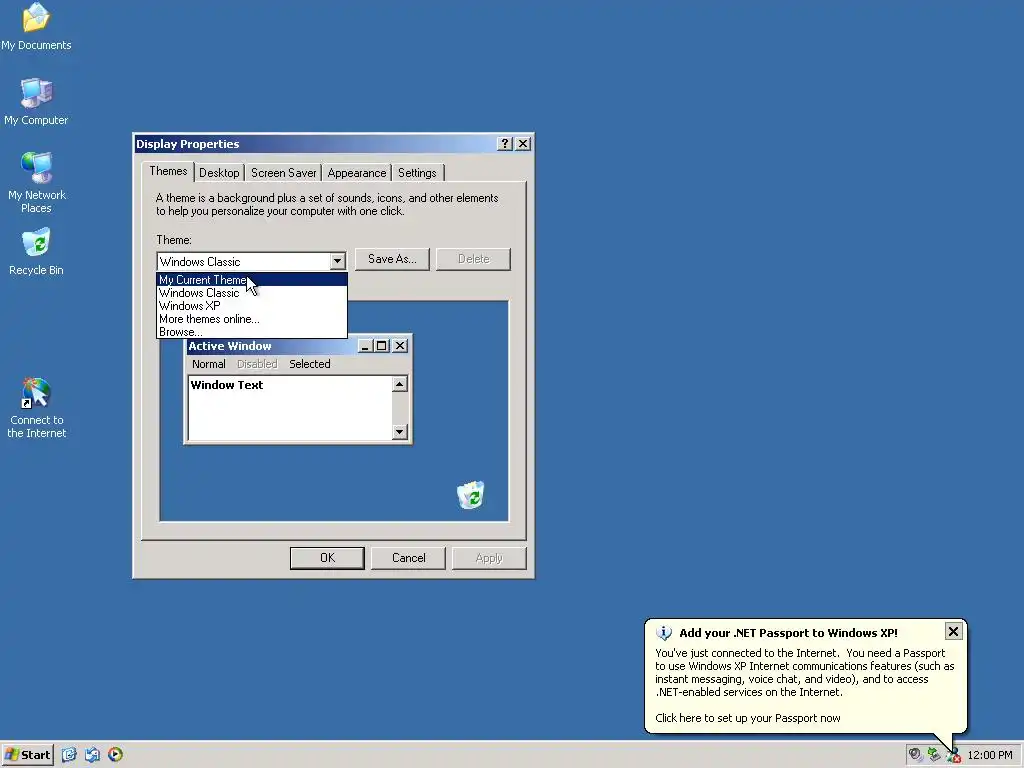Click the volume speaker tray icon

(x=915, y=755)
